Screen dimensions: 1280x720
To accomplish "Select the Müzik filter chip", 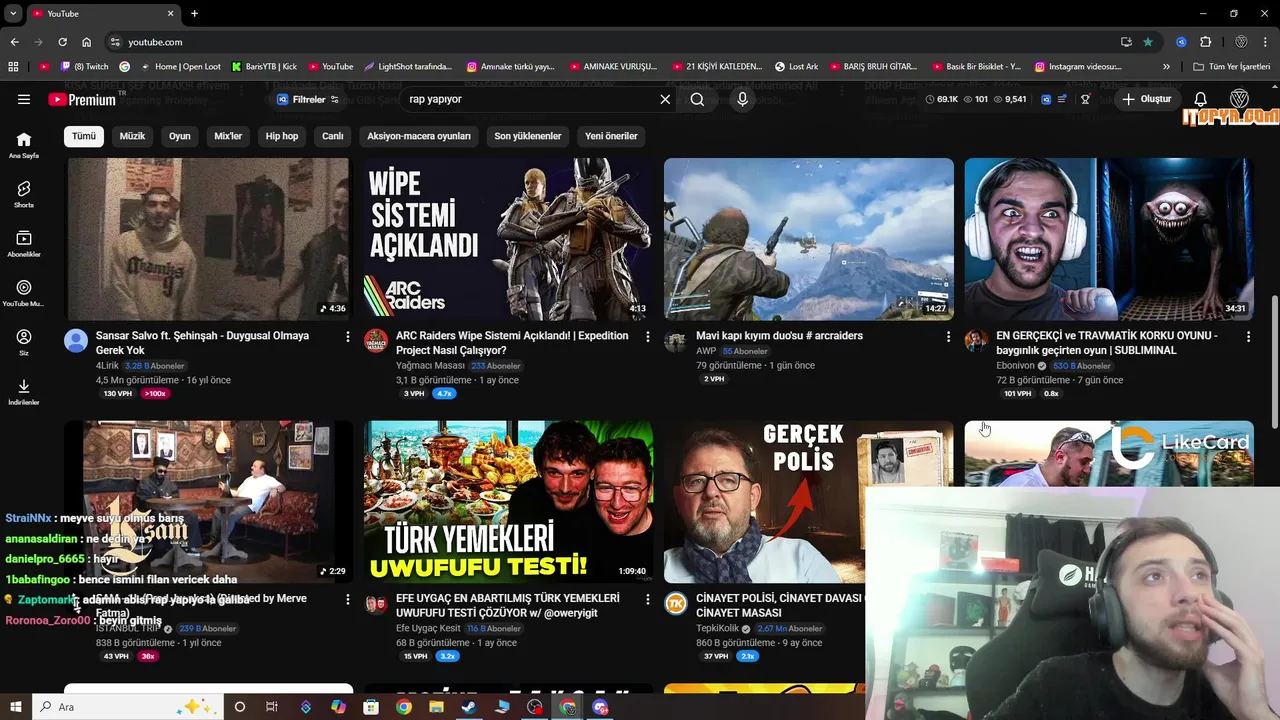I will 132,136.
